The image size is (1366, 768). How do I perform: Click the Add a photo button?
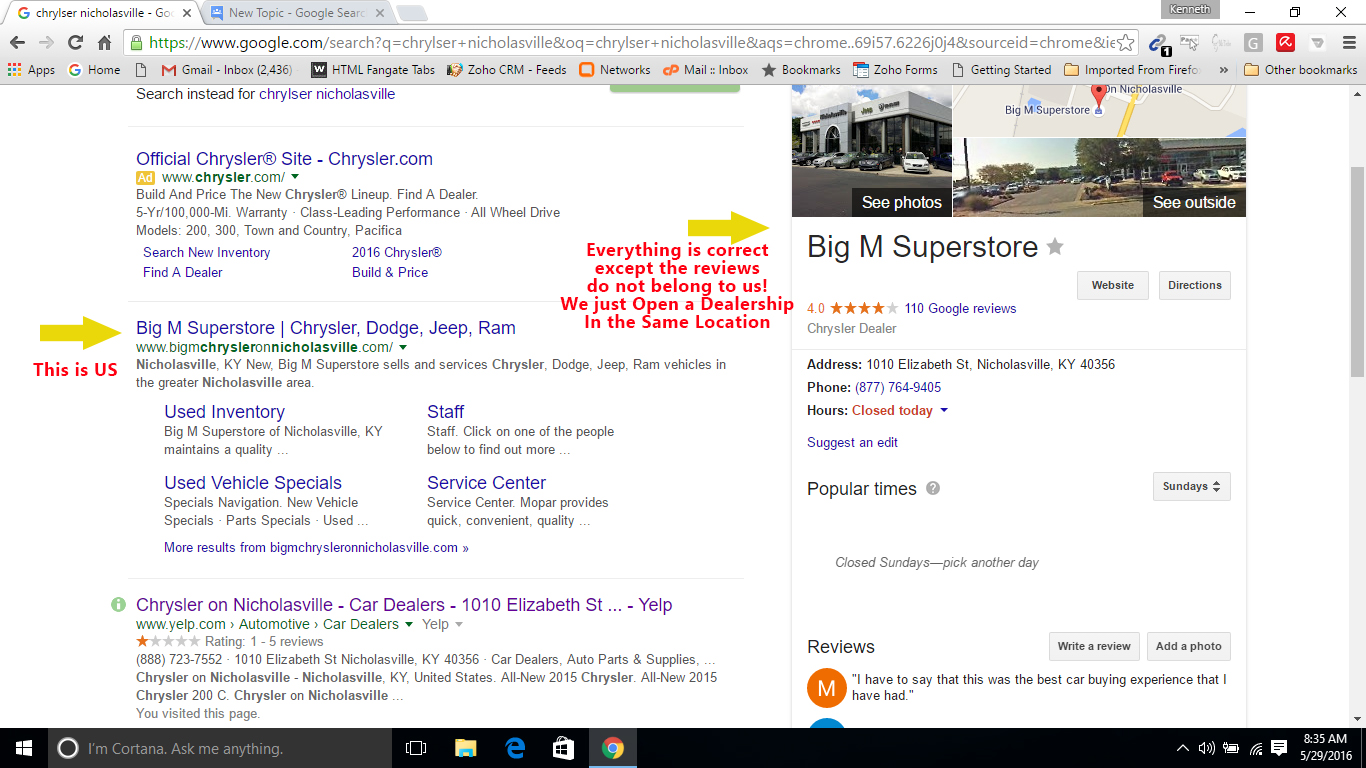coord(1189,646)
